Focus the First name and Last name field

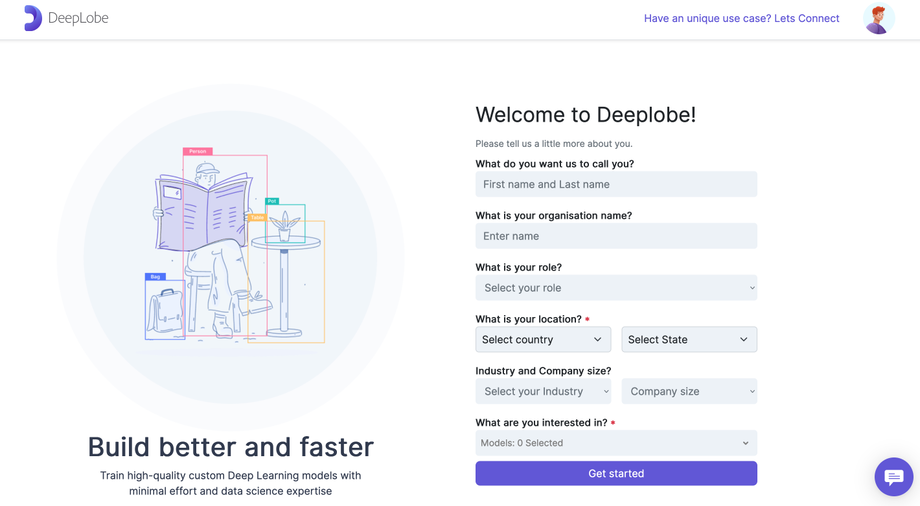tap(616, 184)
